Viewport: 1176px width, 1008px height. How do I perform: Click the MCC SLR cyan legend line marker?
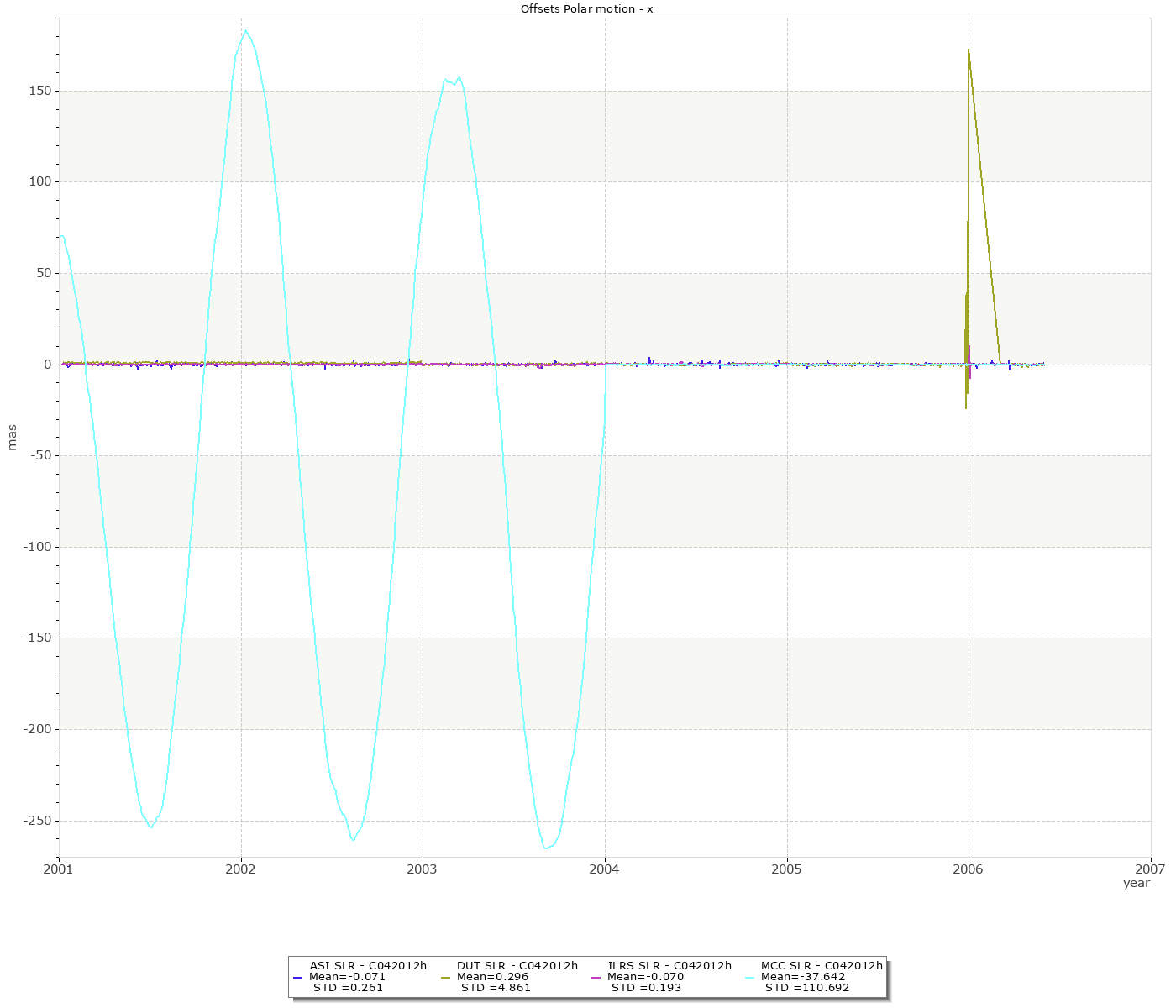click(x=750, y=978)
